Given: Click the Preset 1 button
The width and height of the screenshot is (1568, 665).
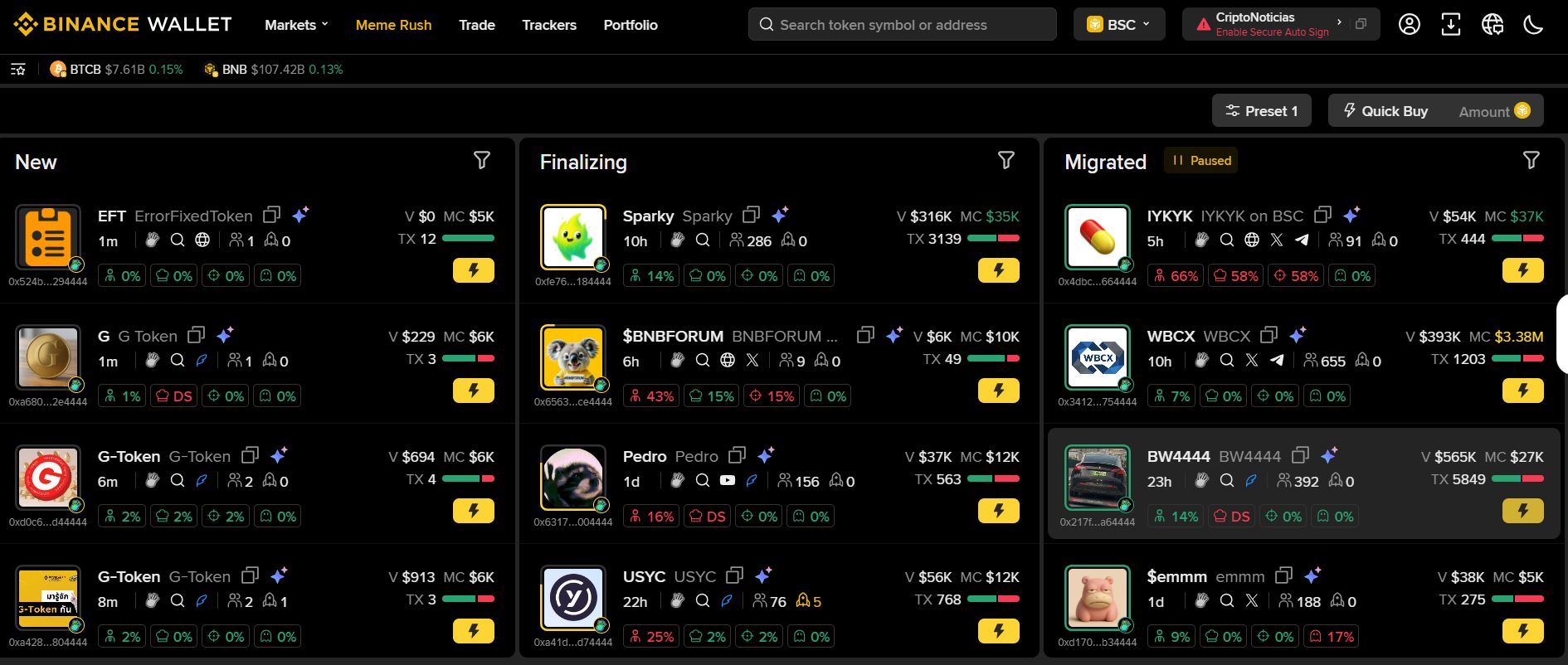Looking at the screenshot, I should tap(1261, 111).
